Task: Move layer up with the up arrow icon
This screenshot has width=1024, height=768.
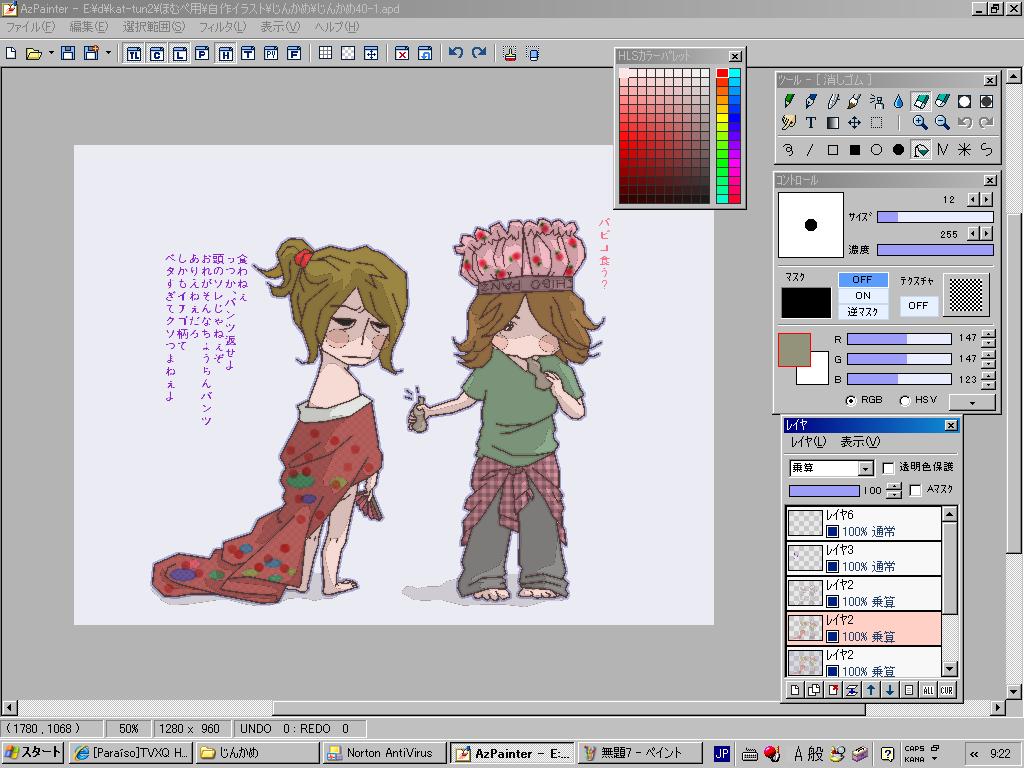Action: (x=871, y=690)
